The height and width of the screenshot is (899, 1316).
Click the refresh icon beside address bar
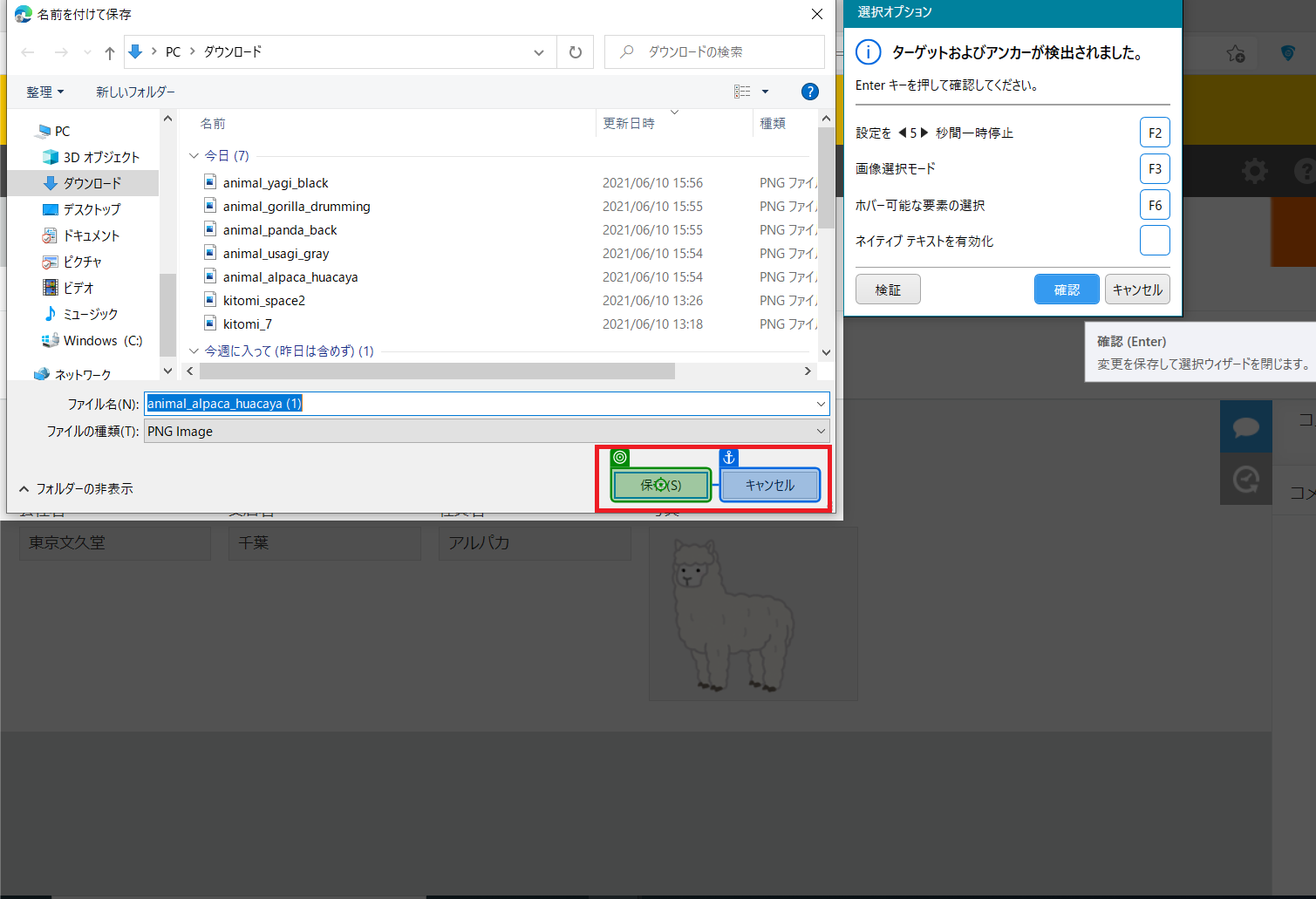pos(575,52)
